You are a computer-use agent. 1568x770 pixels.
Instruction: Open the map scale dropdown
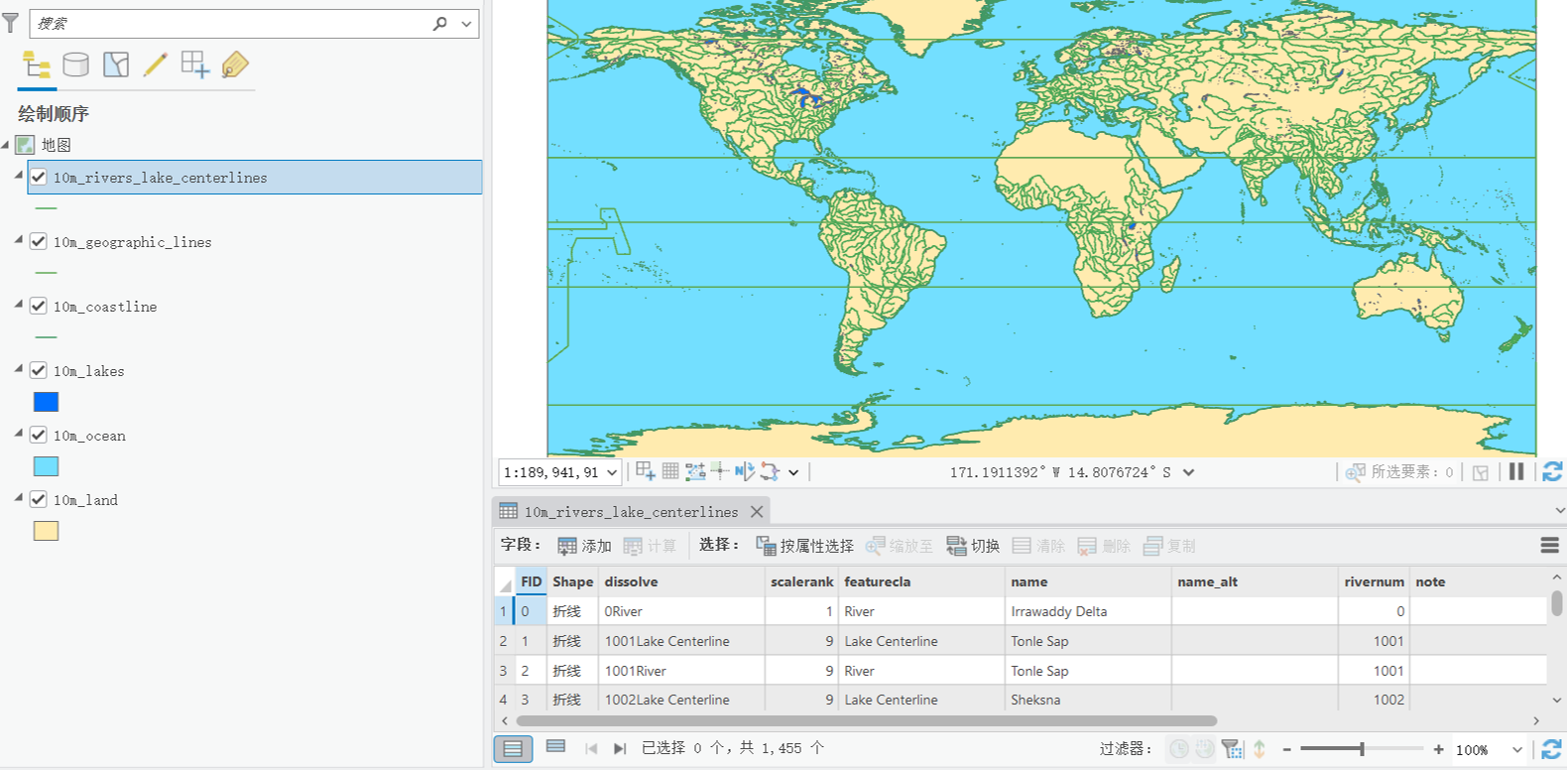612,472
